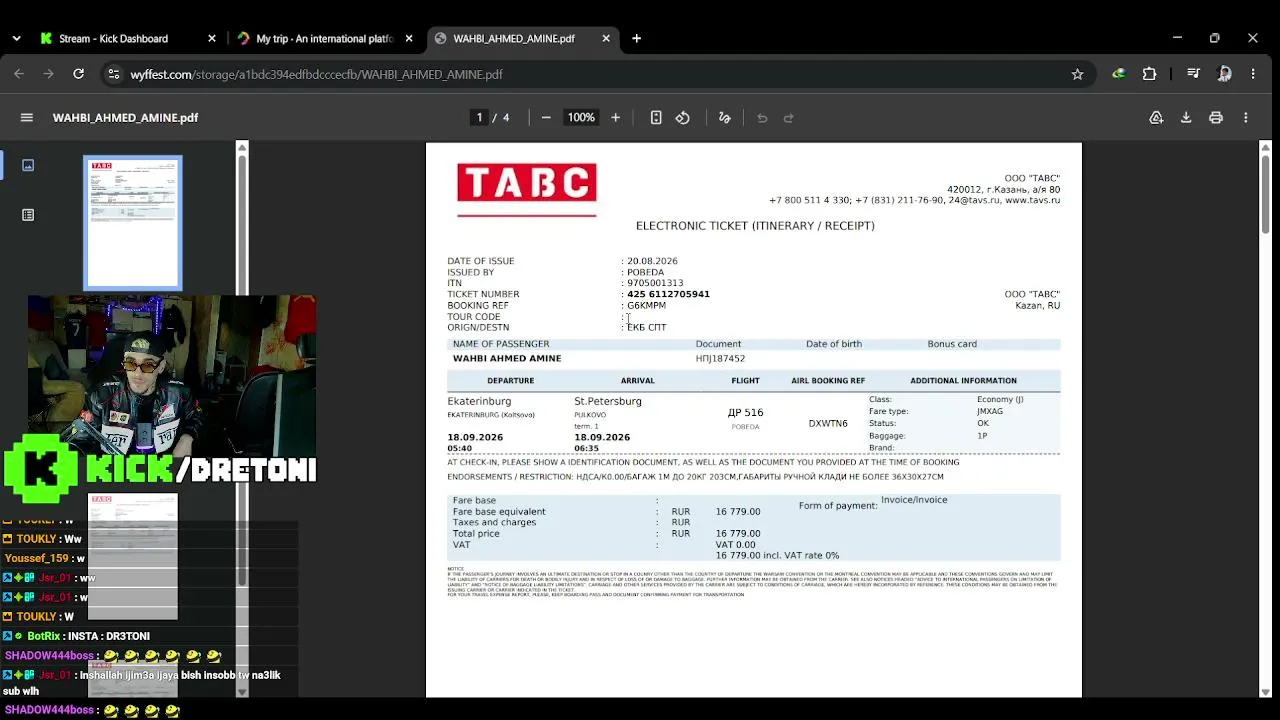Select the page 1 thumbnail
This screenshot has height=720, width=1280.
(x=133, y=222)
